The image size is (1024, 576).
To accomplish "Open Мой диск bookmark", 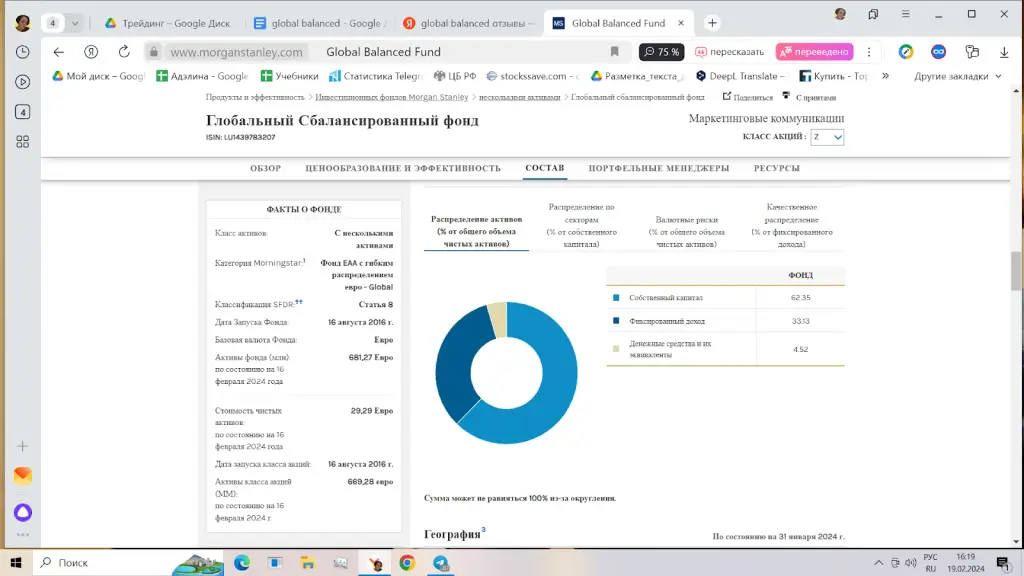I will [x=98, y=76].
